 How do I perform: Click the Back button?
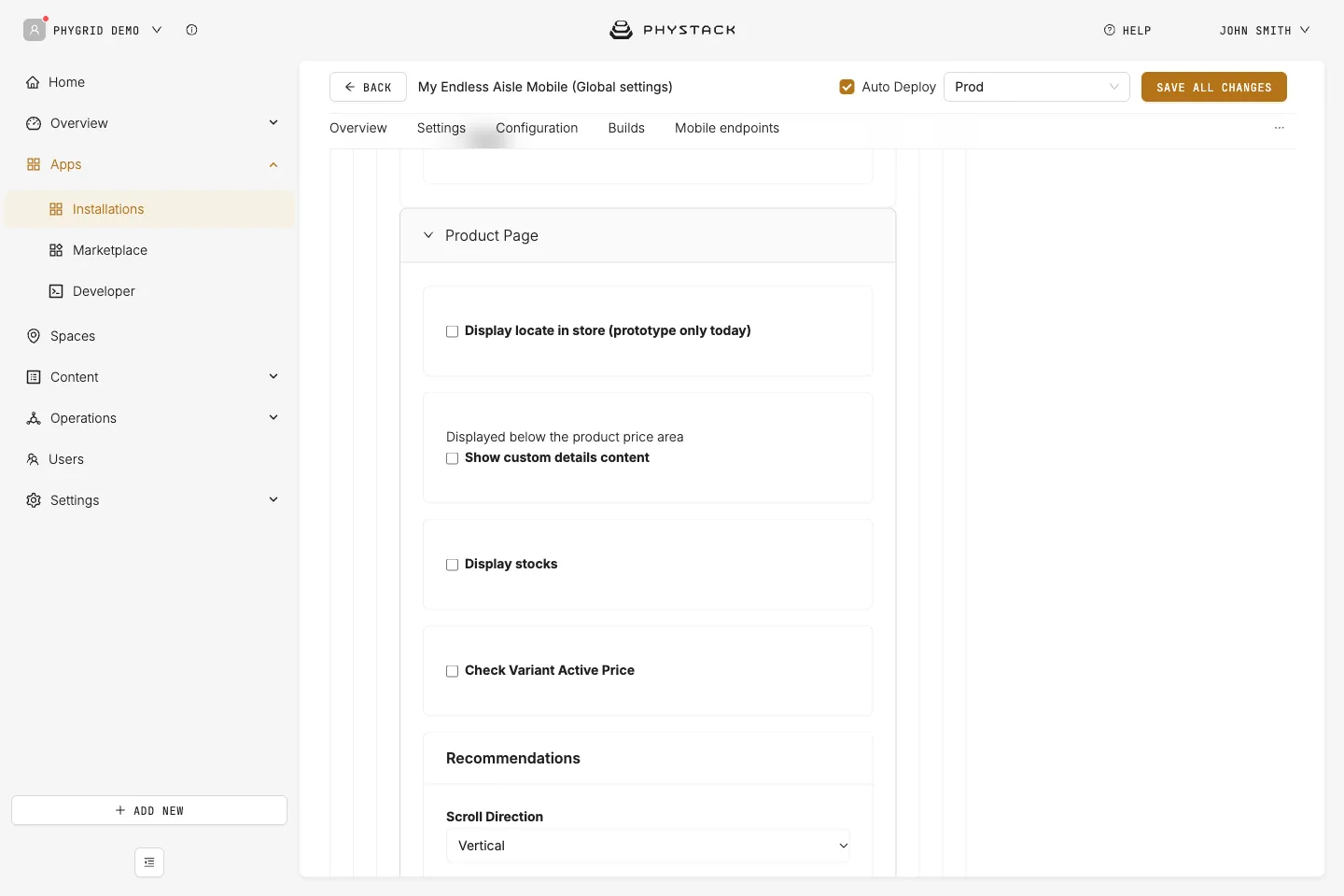(368, 87)
